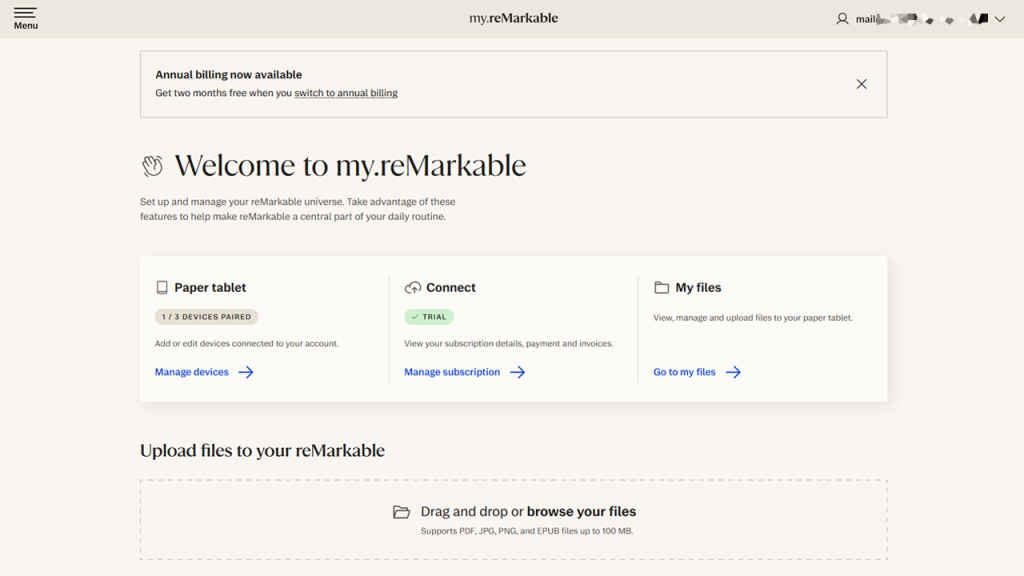Select Manage subscription
The width and height of the screenshot is (1024, 576).
pos(451,371)
